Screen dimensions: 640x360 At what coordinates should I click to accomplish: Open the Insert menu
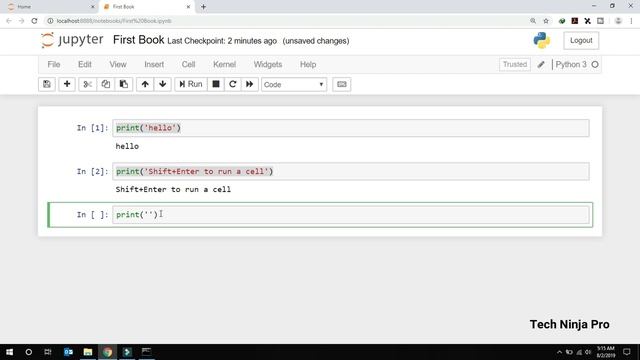pyautogui.click(x=154, y=64)
